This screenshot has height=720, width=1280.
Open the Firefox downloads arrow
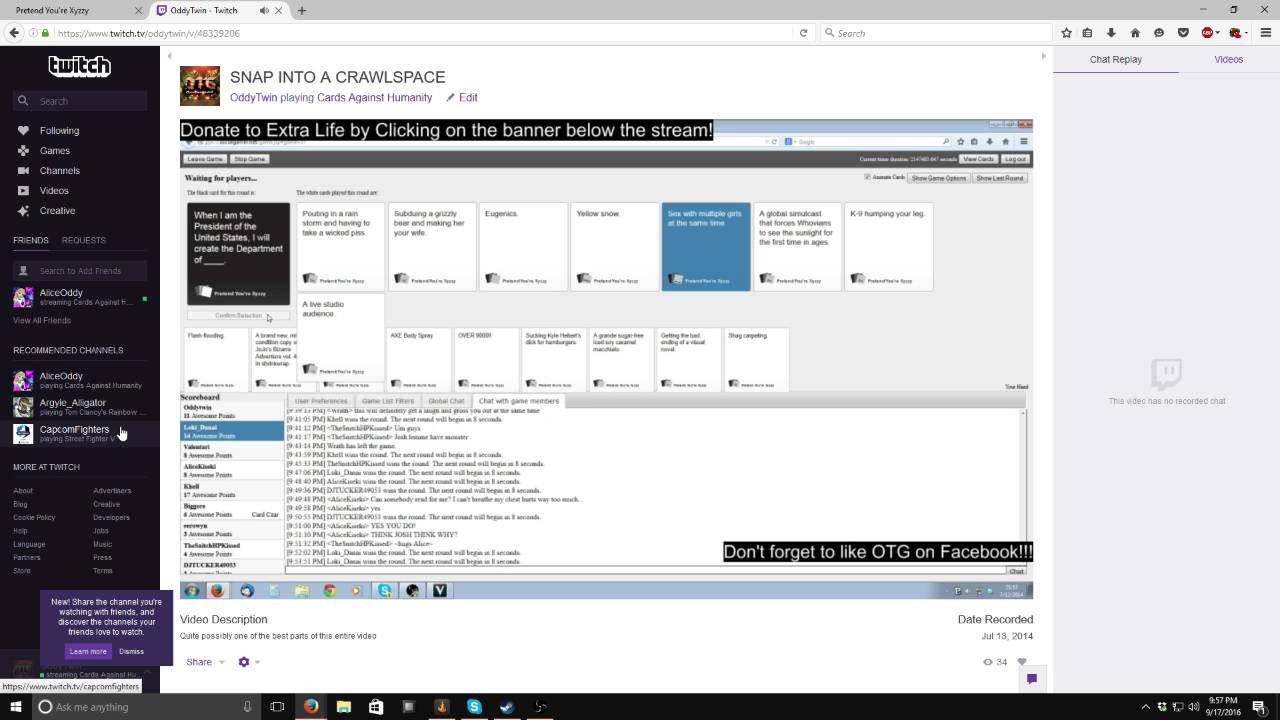(x=1111, y=33)
